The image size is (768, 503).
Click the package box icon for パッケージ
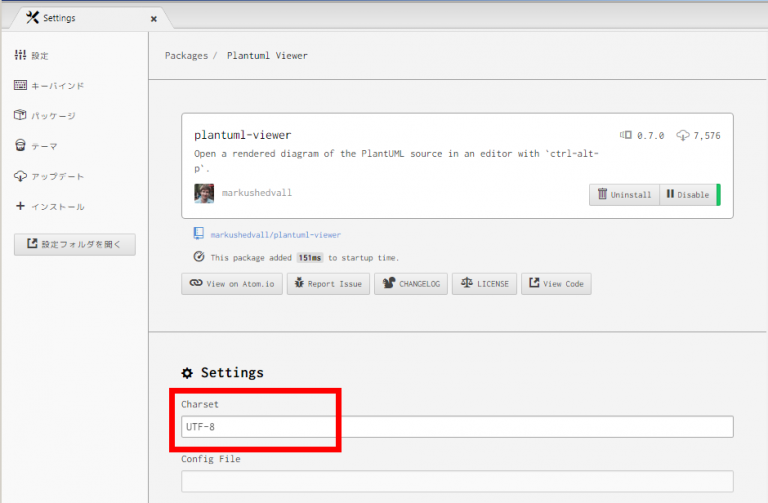[x=20, y=116]
